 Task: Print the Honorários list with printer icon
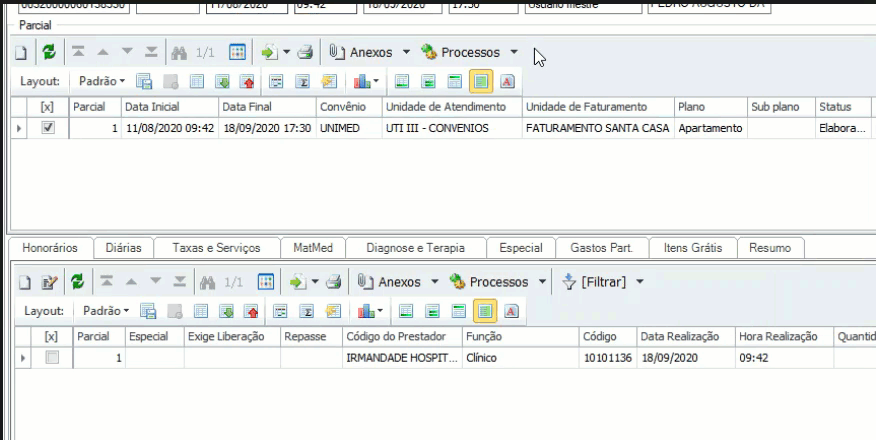(x=334, y=282)
